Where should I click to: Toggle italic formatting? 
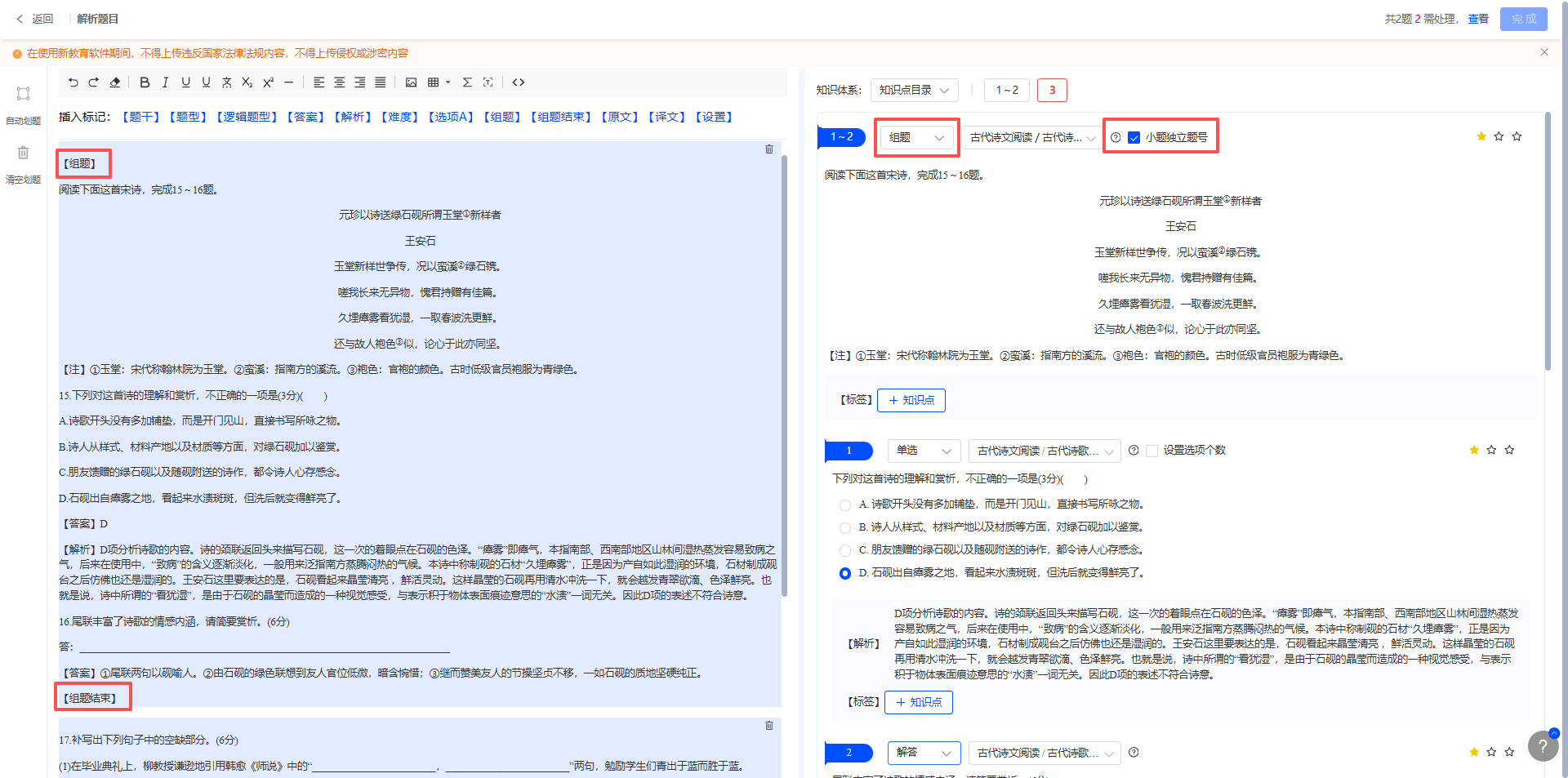point(165,82)
